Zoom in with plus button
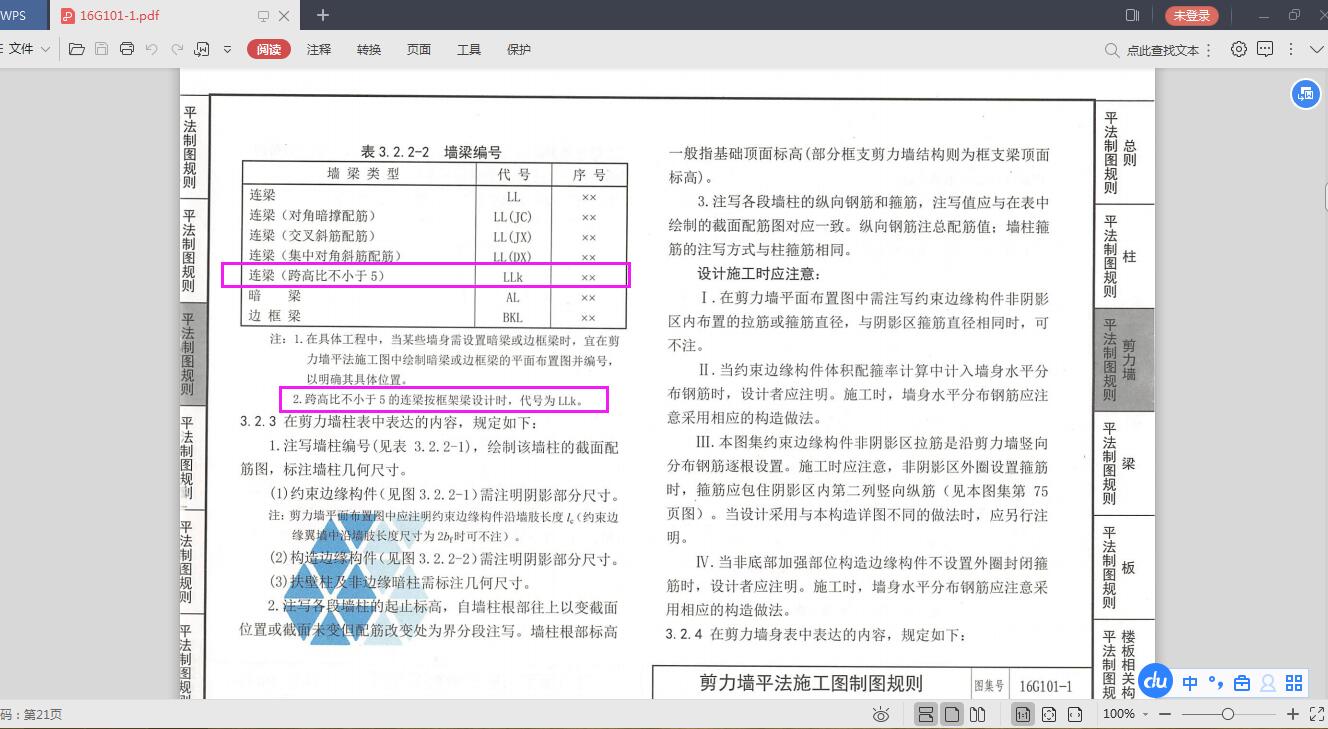 1292,714
